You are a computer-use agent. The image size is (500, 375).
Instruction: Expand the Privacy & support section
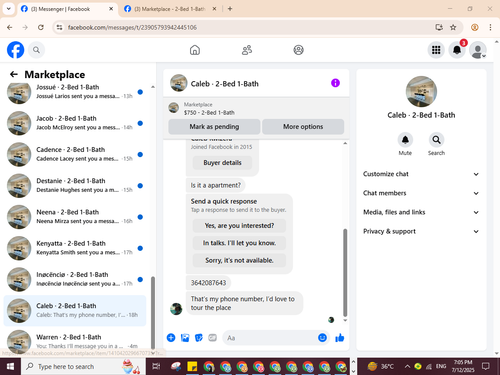coord(421,231)
